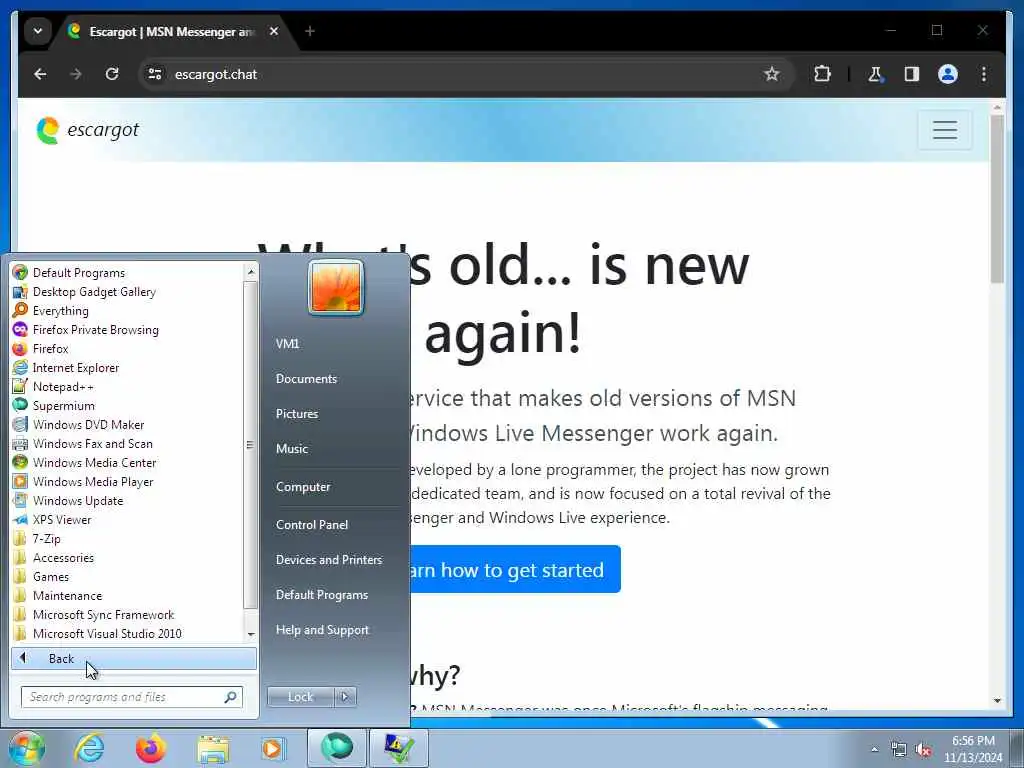Open Internet Explorer from the Start menu list
Viewport: 1024px width, 768px height.
[76, 368]
